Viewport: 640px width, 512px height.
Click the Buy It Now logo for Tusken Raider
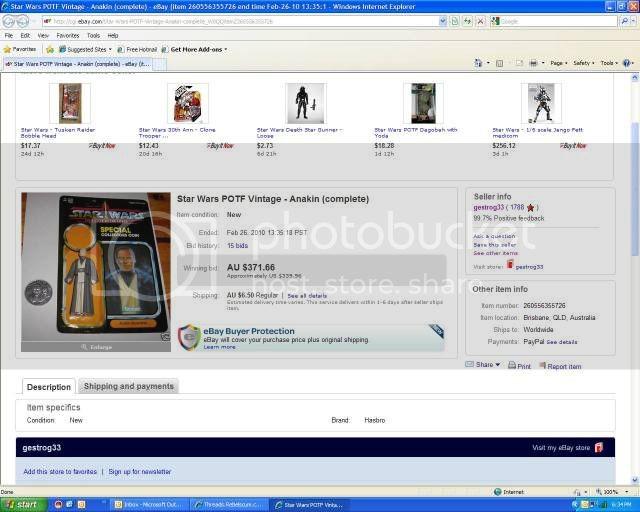(102, 146)
